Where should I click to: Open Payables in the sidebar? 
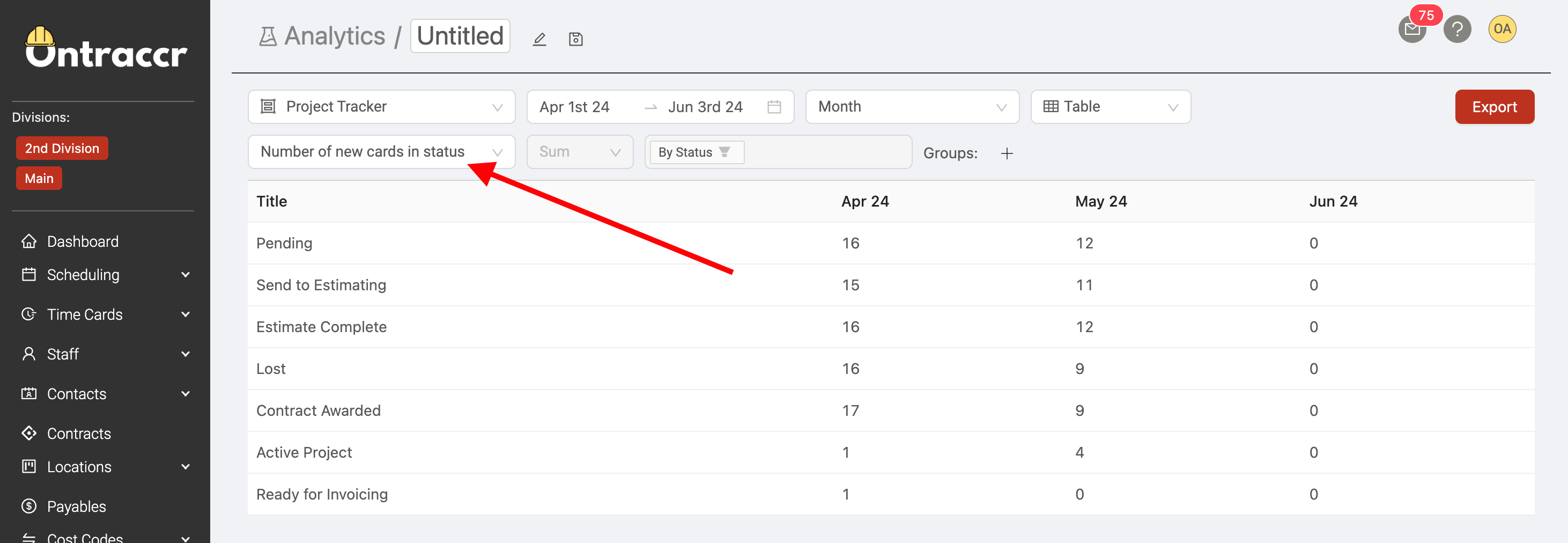[x=77, y=507]
